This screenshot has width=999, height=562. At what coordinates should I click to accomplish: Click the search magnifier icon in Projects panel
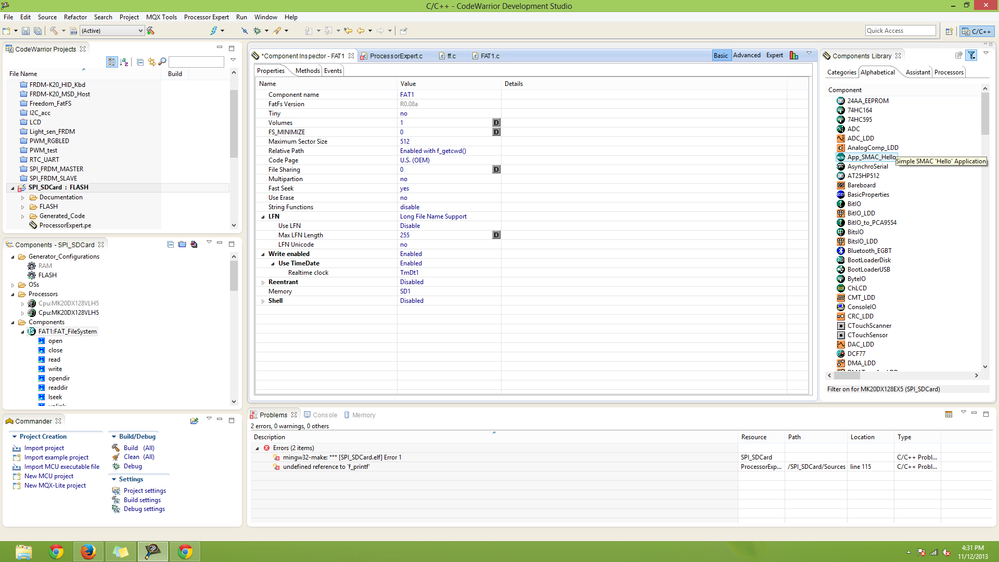point(162,62)
